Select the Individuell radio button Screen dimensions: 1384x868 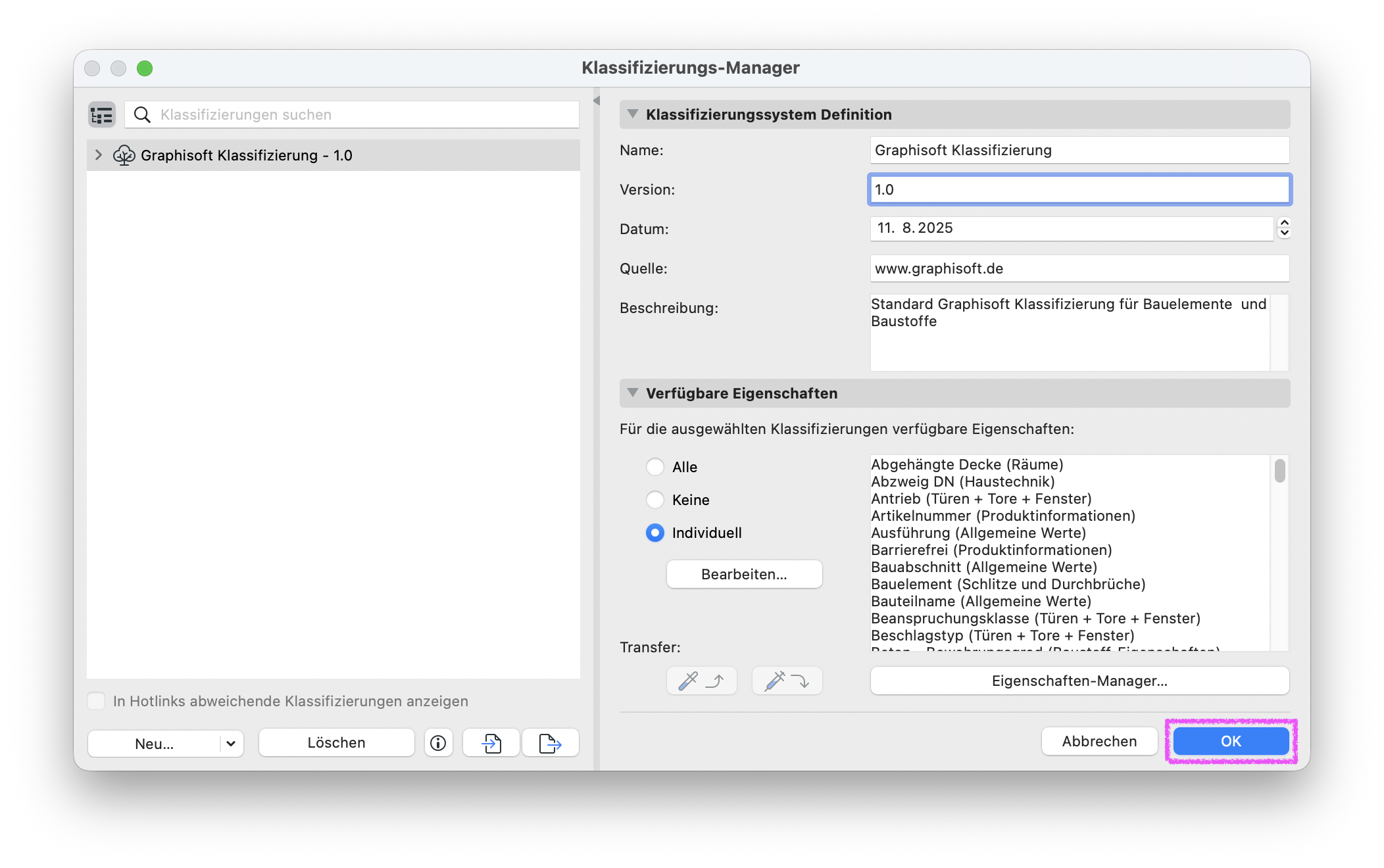point(655,533)
